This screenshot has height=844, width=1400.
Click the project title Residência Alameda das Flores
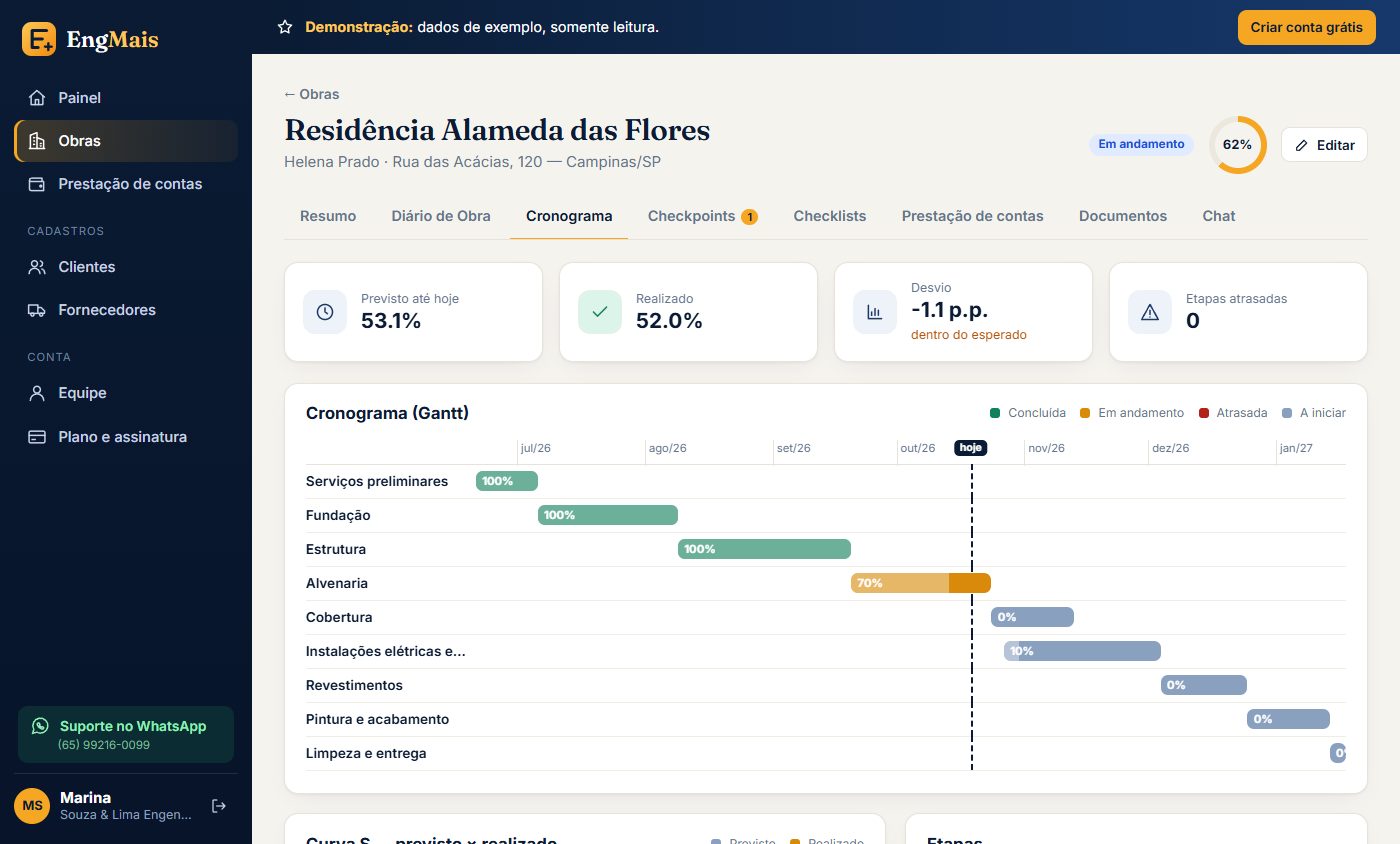coord(497,130)
